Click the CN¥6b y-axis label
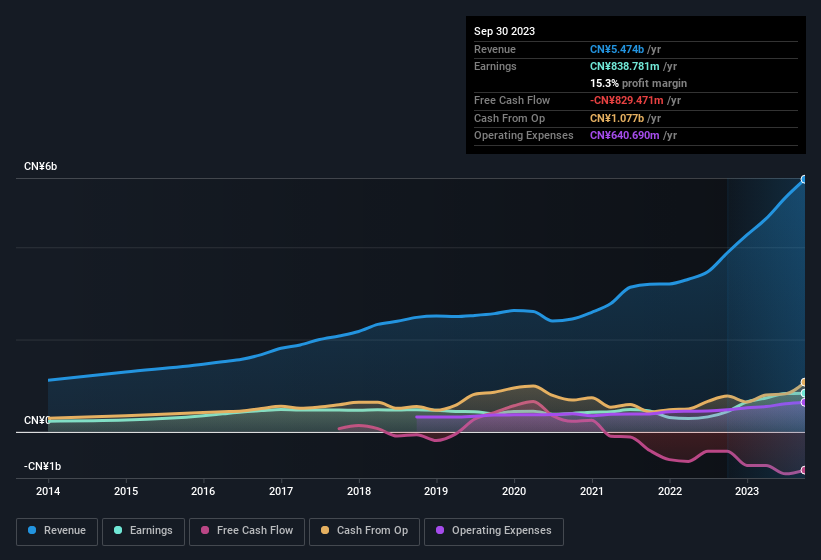This screenshot has width=821, height=560. (x=41, y=166)
